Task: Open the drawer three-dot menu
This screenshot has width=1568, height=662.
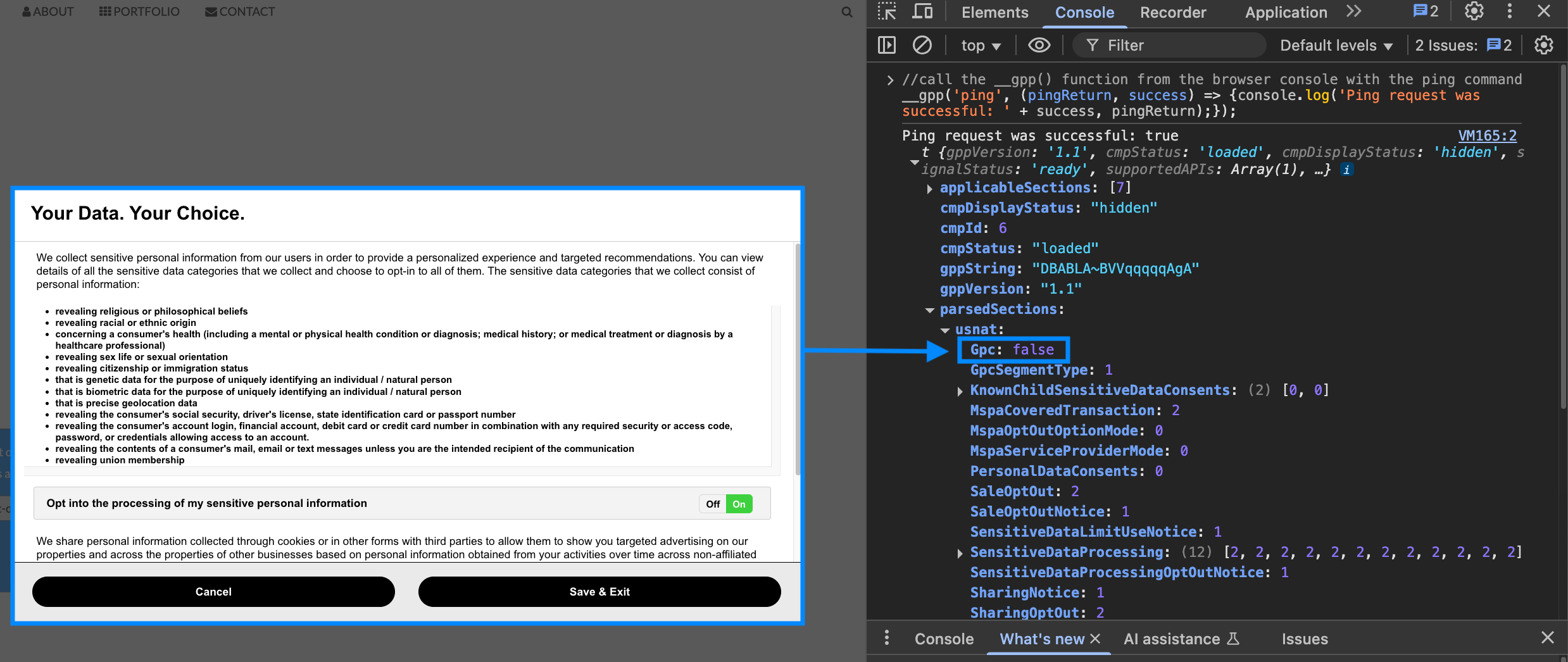Action: [x=887, y=638]
